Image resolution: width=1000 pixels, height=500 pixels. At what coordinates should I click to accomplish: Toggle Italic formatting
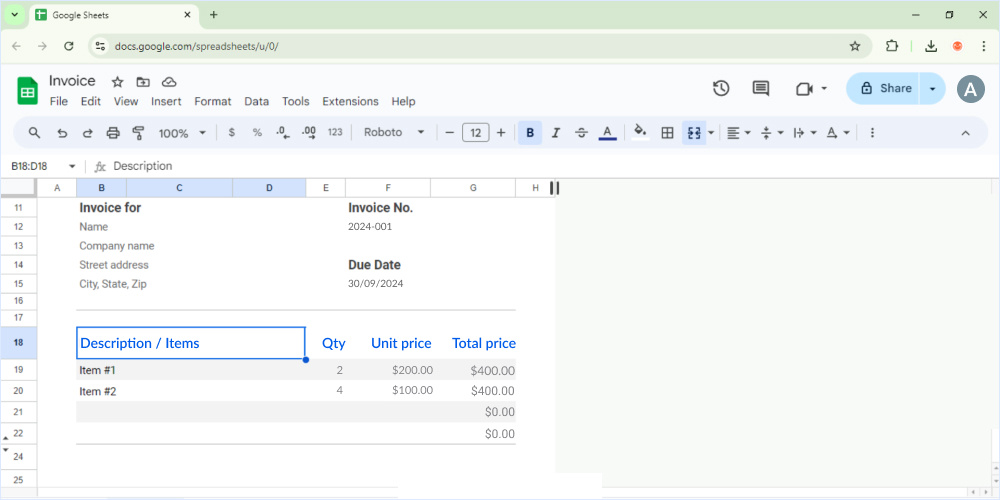556,133
